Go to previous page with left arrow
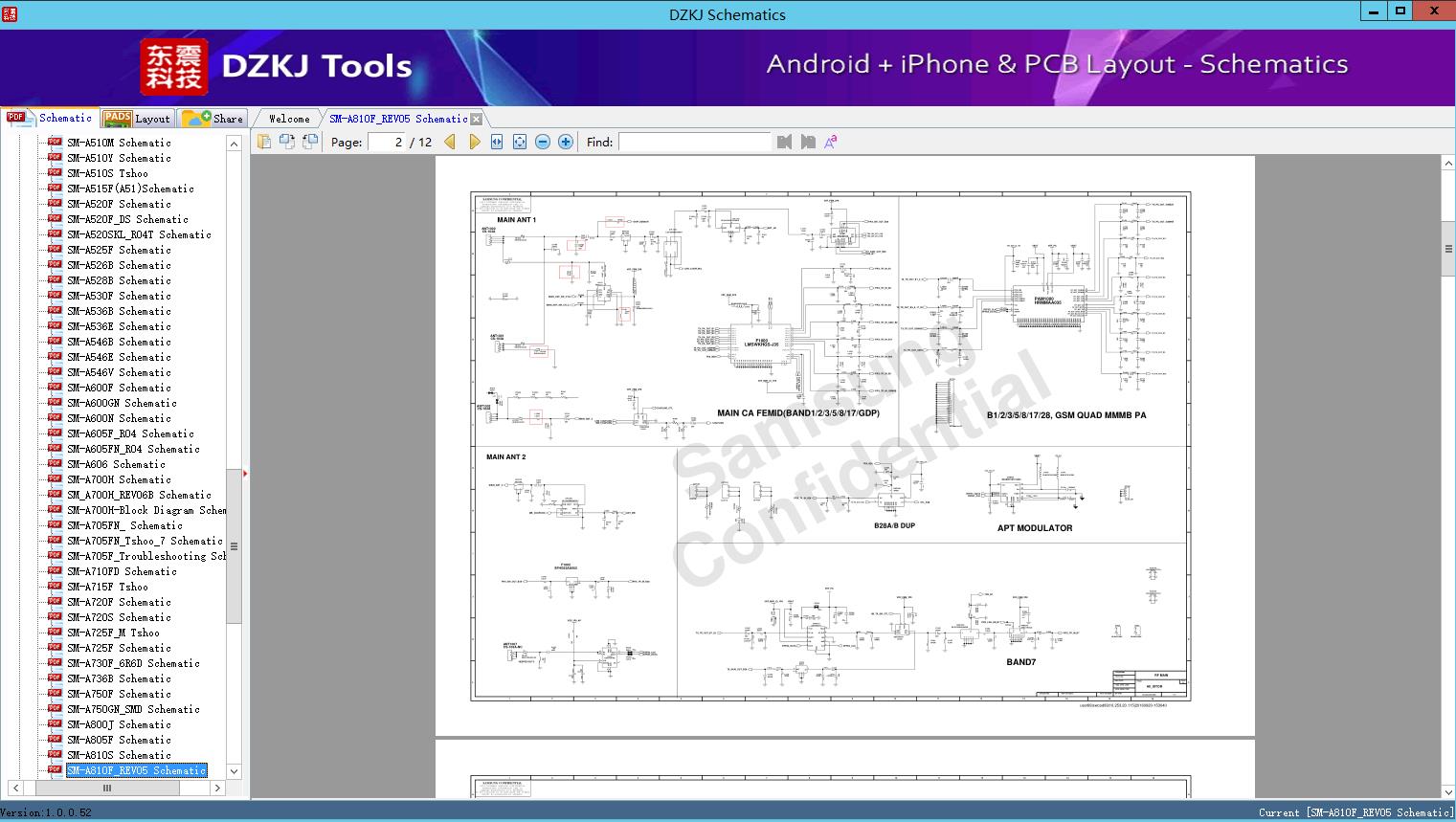This screenshot has width=1456, height=822. [x=450, y=142]
